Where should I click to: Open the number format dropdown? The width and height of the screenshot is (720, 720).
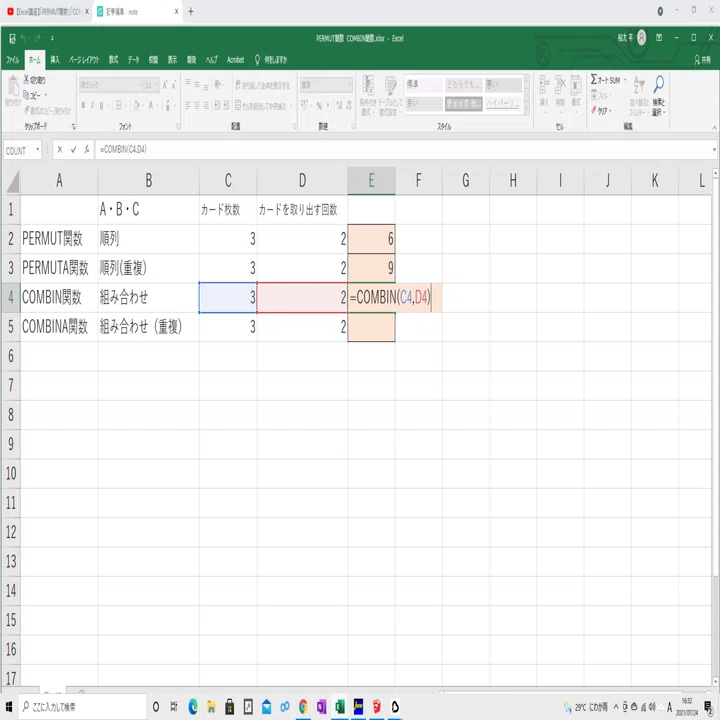coord(350,85)
